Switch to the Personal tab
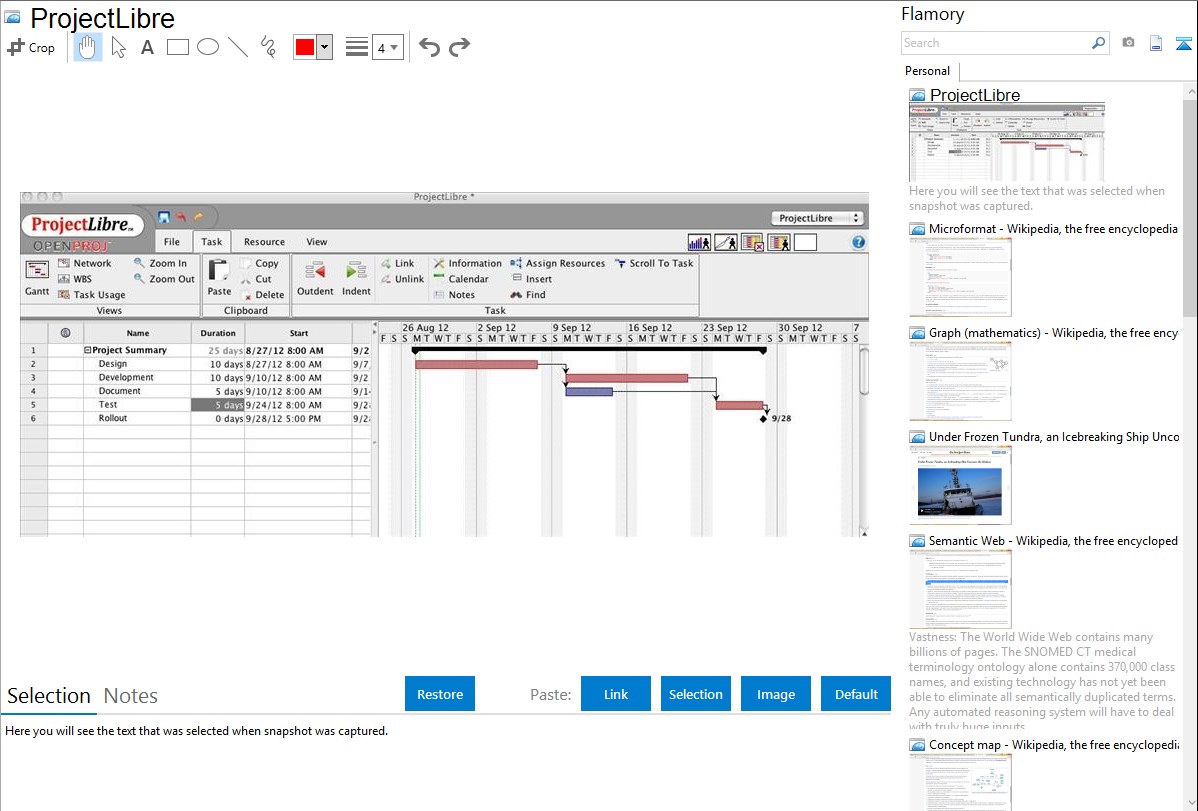Image resolution: width=1198 pixels, height=811 pixels. pyautogui.click(x=928, y=71)
